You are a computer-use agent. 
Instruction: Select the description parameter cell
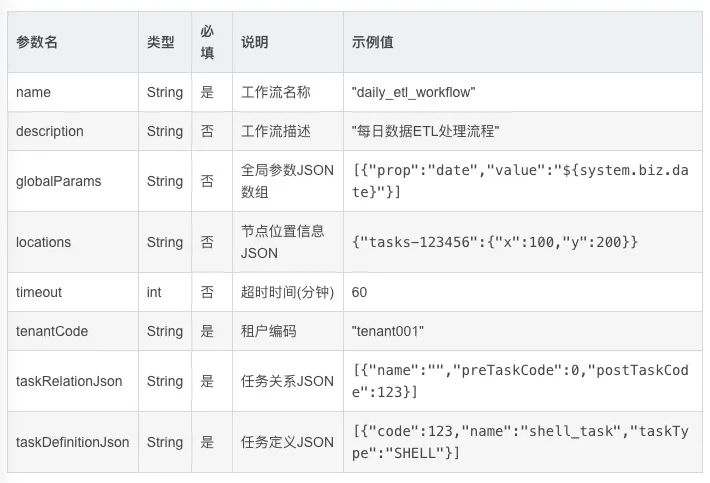point(50,131)
